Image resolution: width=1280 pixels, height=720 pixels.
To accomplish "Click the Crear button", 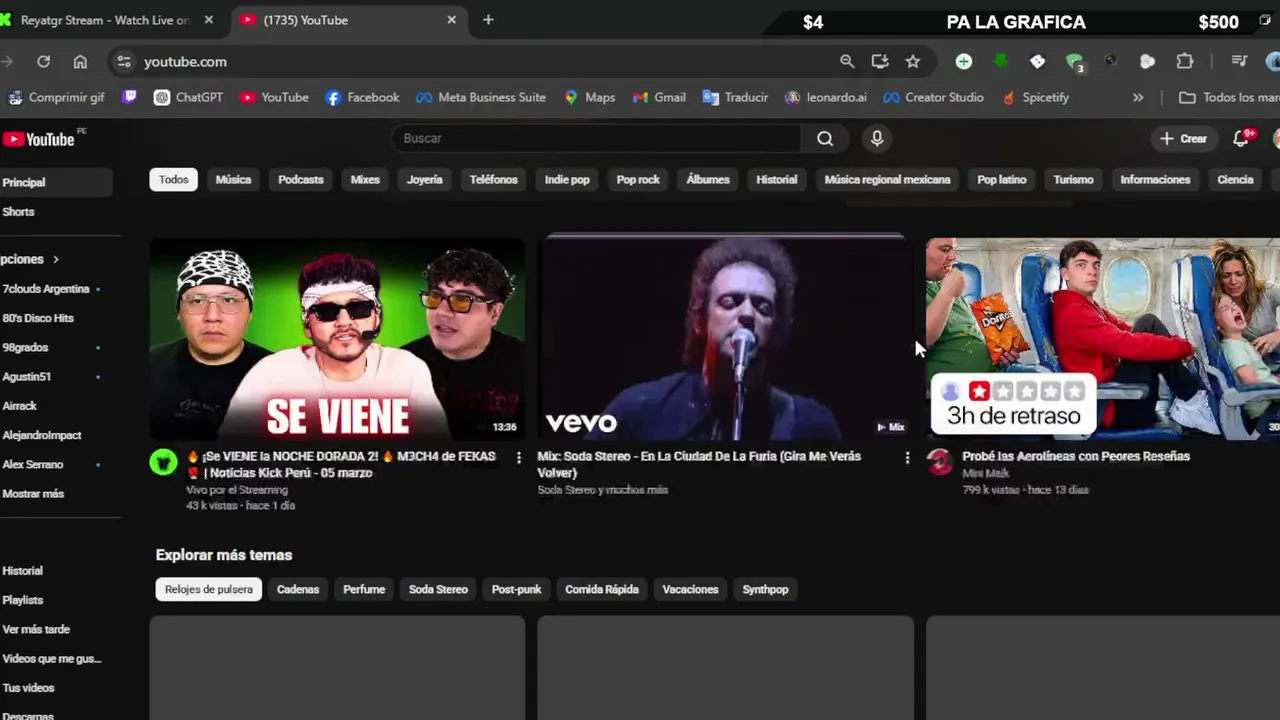I will (x=1184, y=139).
